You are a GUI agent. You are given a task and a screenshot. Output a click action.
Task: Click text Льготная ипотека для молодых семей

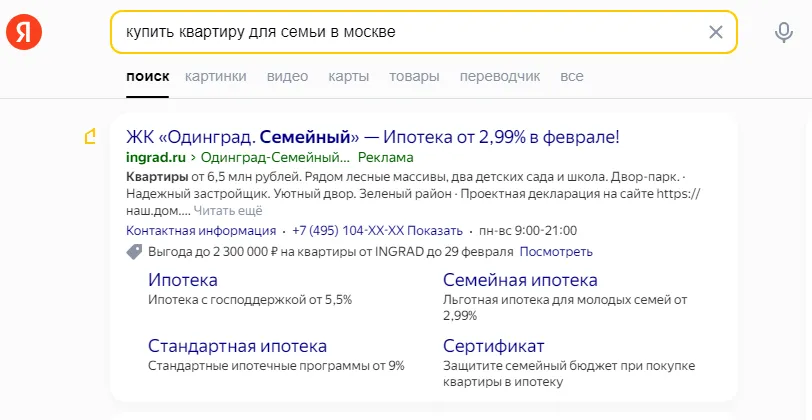pyautogui.click(x=556, y=300)
